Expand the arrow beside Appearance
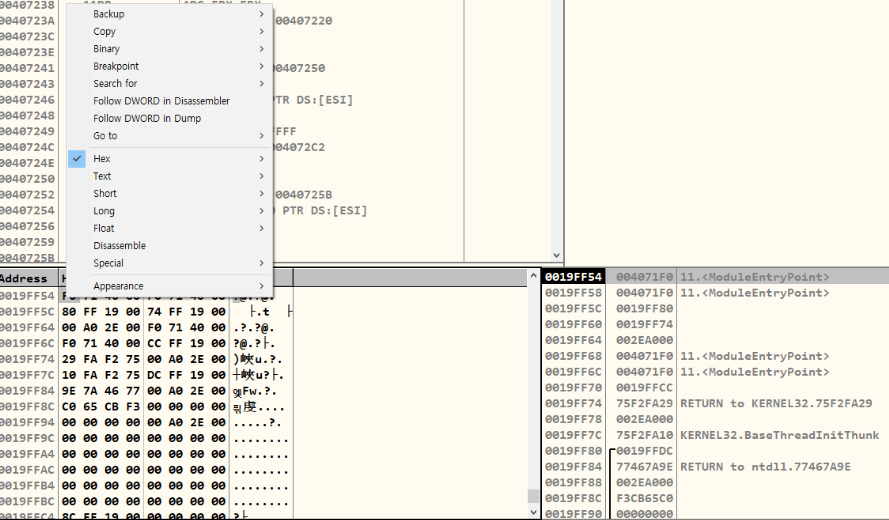 pyautogui.click(x=261, y=286)
